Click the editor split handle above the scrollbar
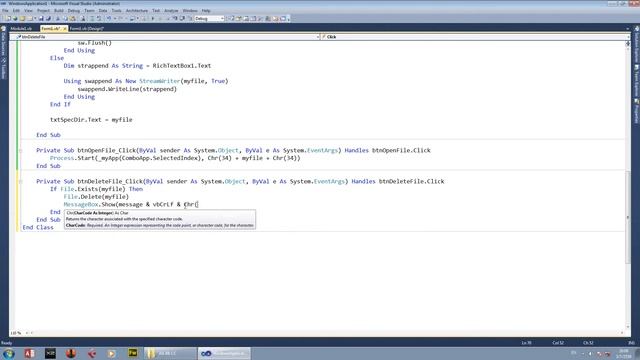640x360 pixels. click(x=628, y=43)
